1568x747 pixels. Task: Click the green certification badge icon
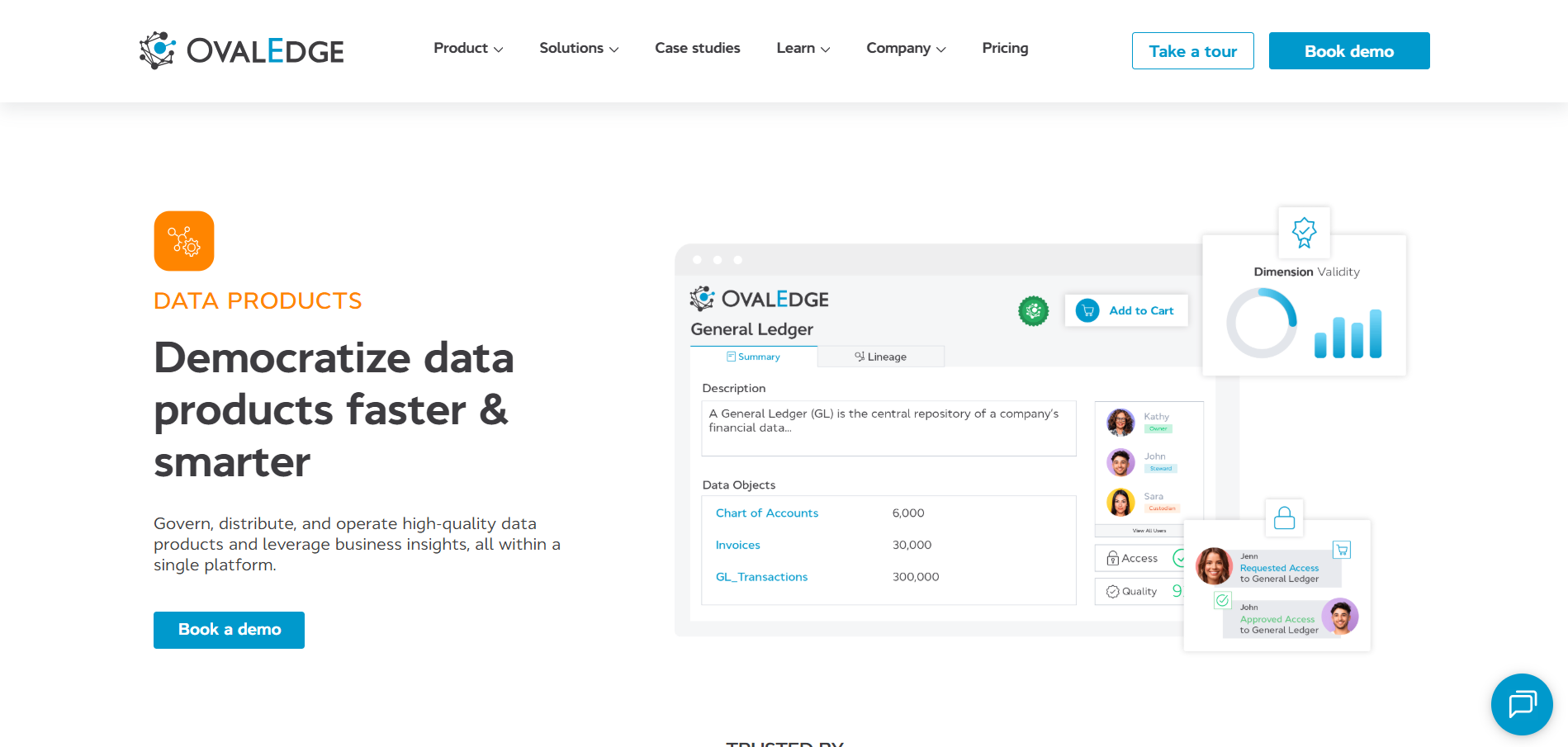click(1034, 311)
